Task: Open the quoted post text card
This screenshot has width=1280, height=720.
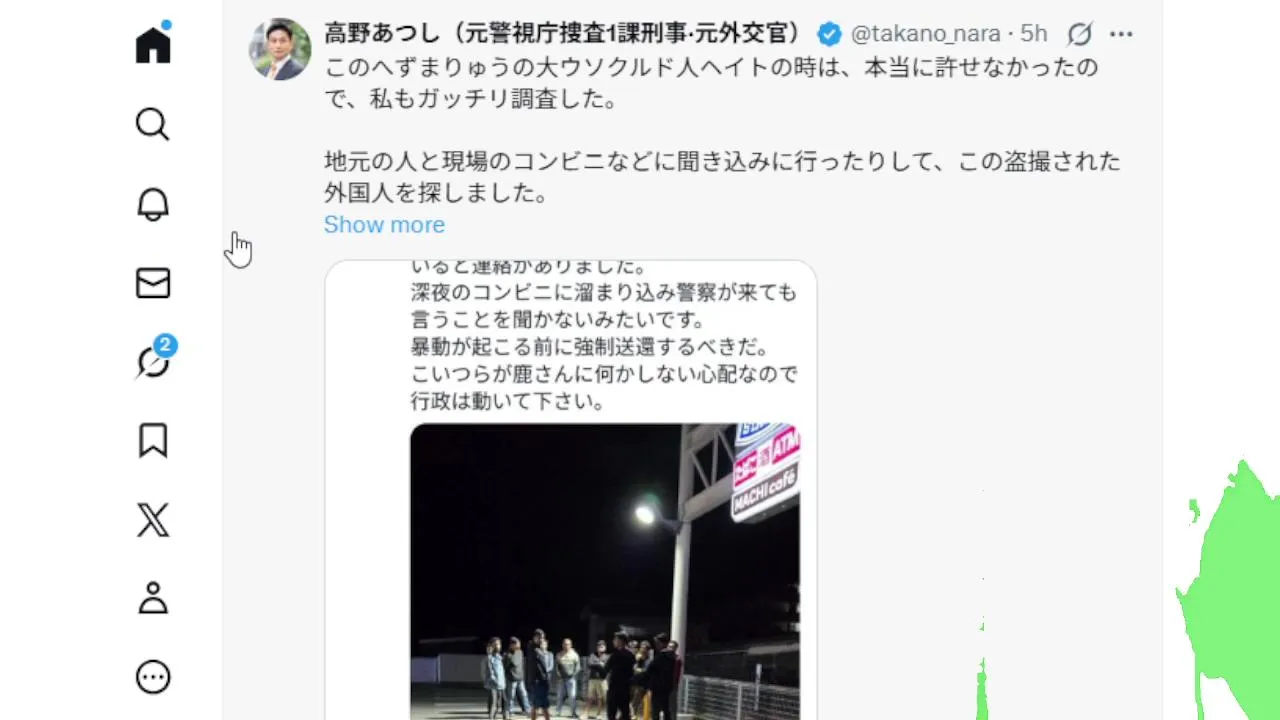Action: [571, 490]
